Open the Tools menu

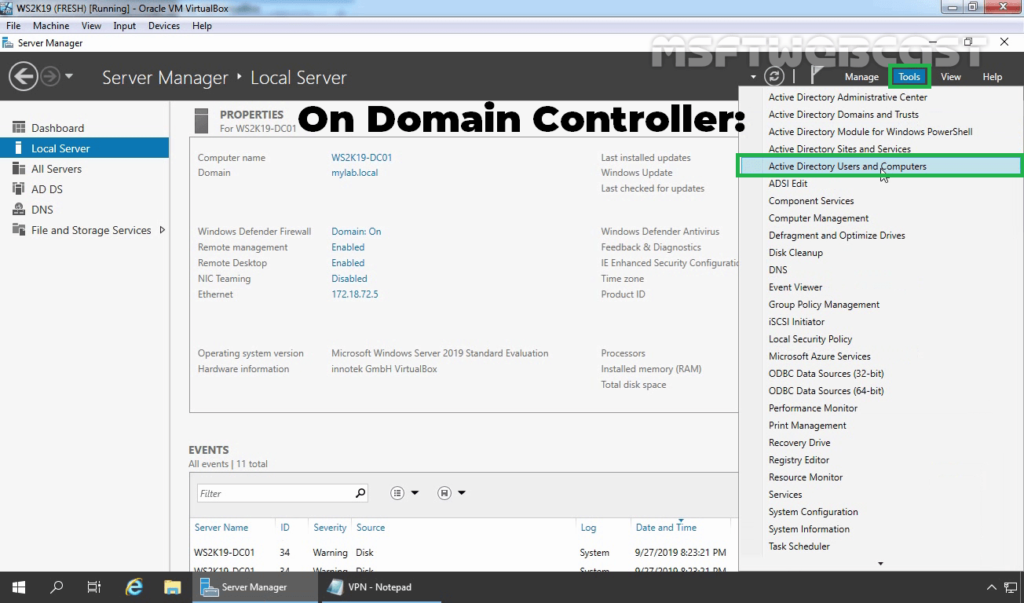tap(909, 77)
